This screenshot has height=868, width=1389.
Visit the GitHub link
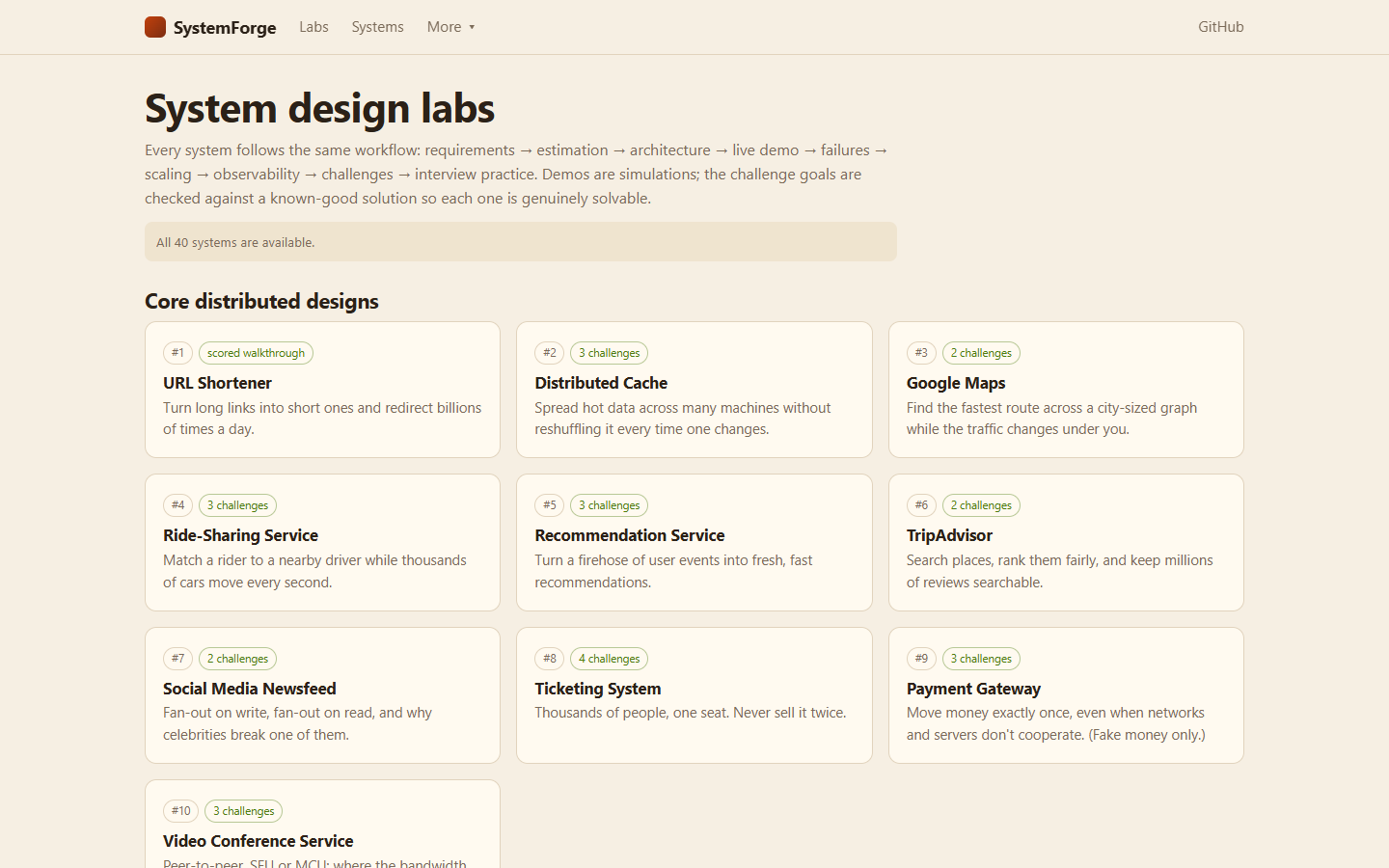pos(1220,27)
